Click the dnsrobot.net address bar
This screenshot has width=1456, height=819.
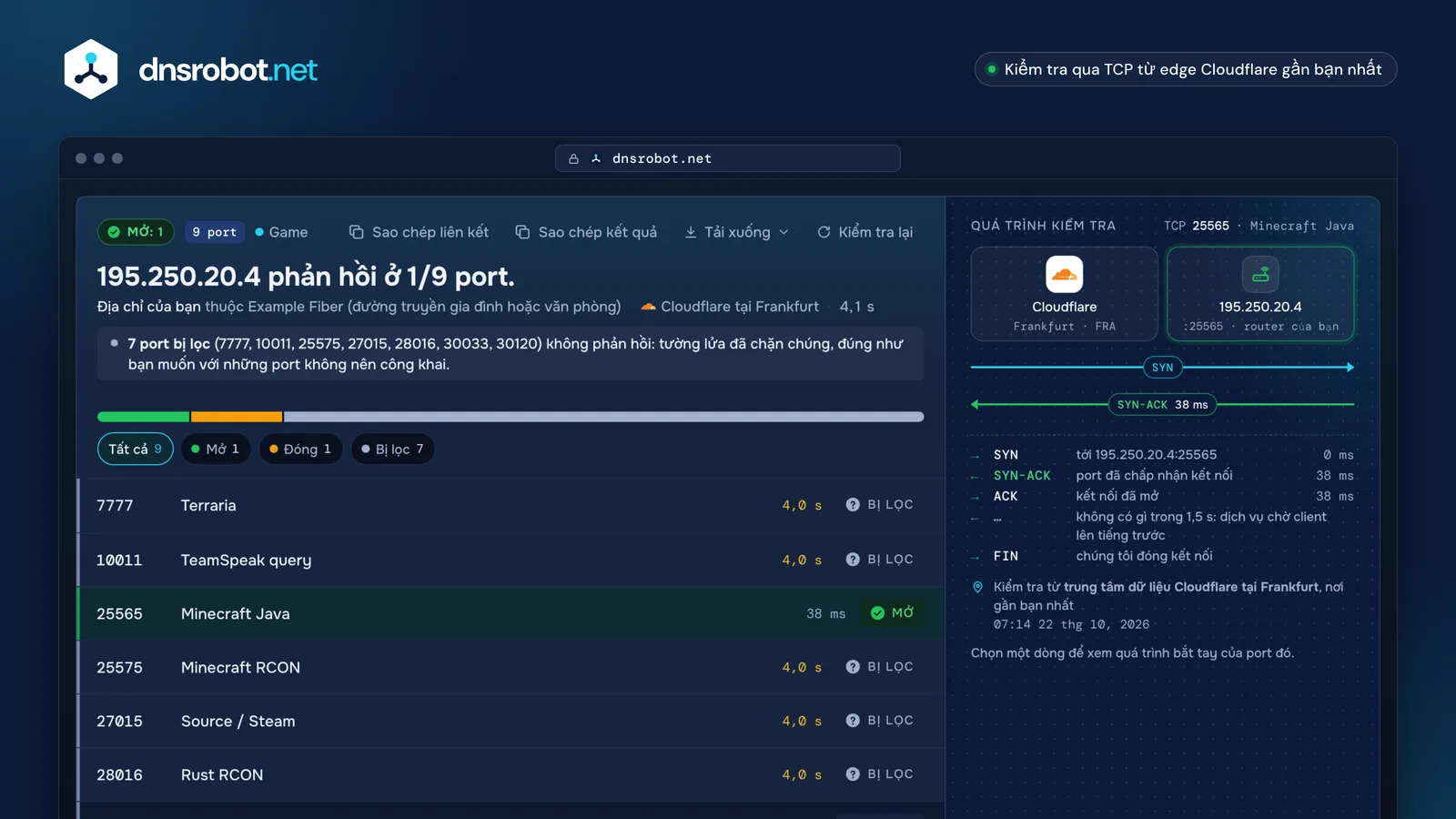pos(728,158)
